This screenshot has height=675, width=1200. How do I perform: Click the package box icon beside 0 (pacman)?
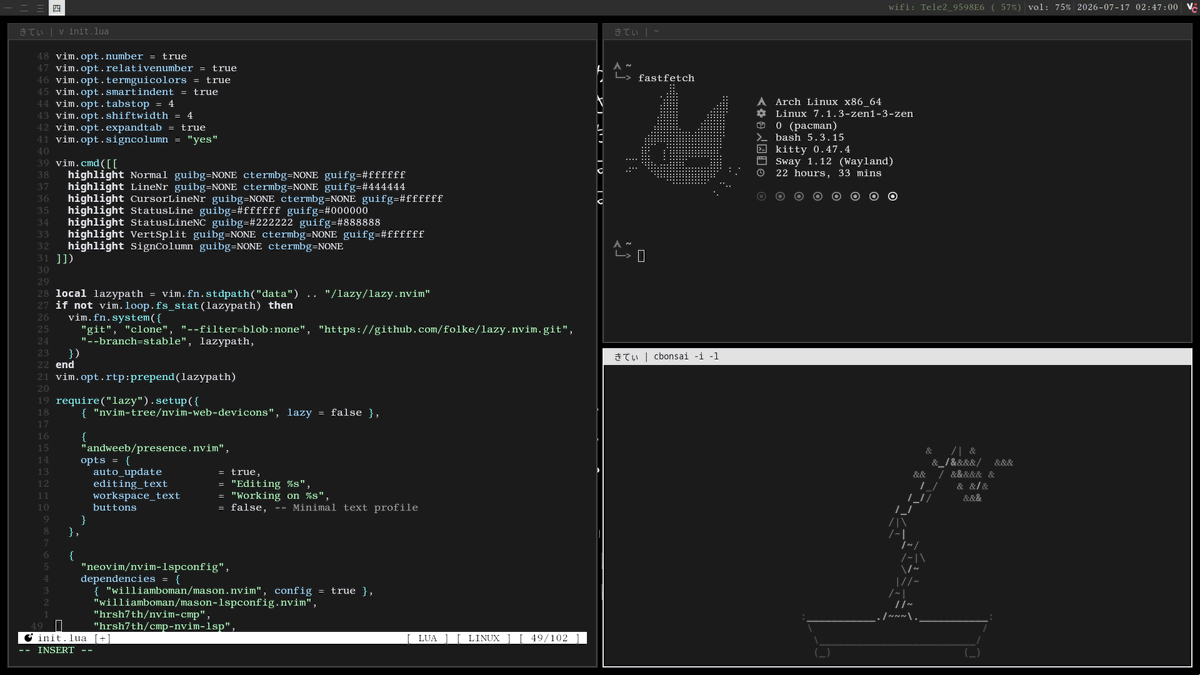[x=761, y=126]
